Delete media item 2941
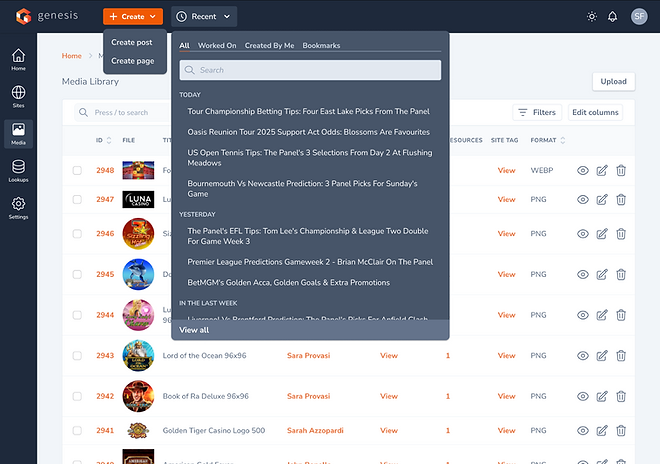660x464 pixels. (621, 431)
